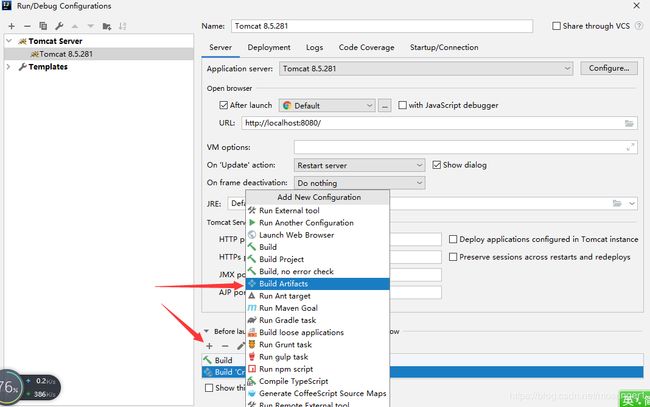Click into the VM options field

point(466,147)
